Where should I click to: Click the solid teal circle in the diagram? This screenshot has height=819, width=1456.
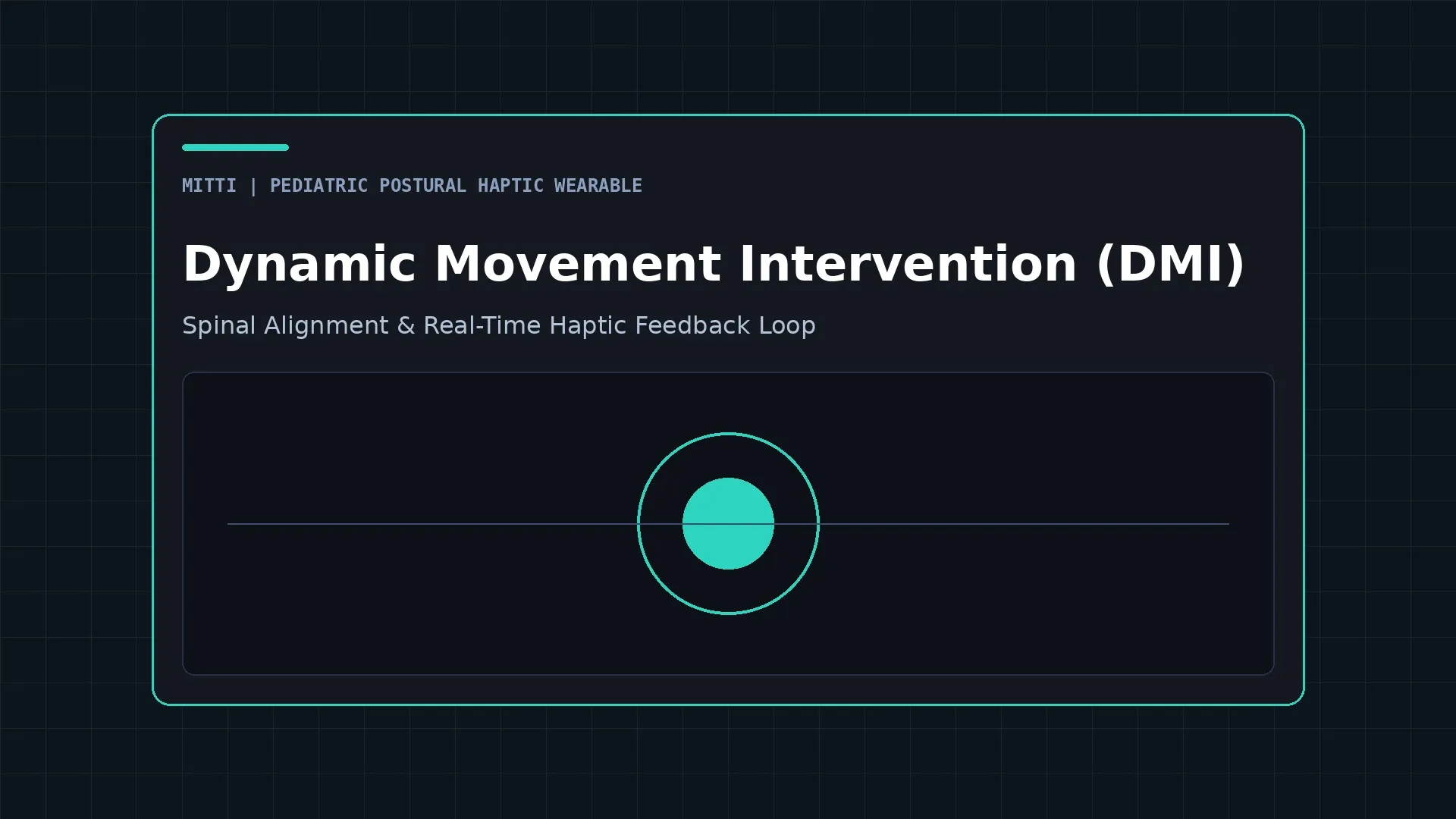(x=728, y=523)
